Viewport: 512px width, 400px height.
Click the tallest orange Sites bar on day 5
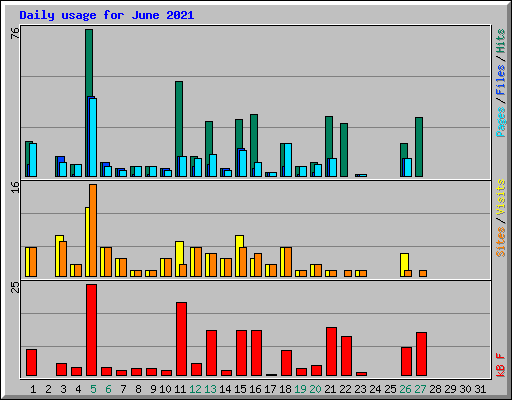[93, 230]
